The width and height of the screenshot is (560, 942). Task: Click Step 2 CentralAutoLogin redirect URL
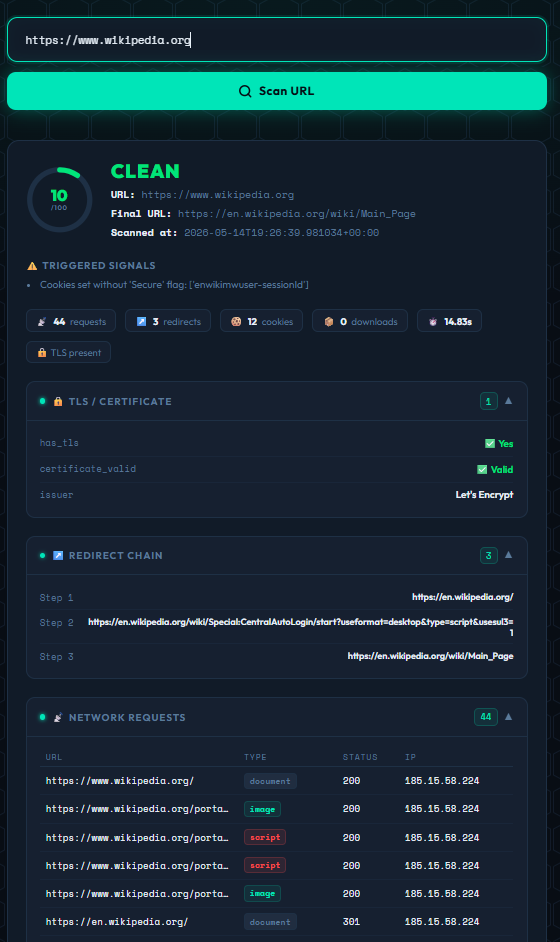300,627
